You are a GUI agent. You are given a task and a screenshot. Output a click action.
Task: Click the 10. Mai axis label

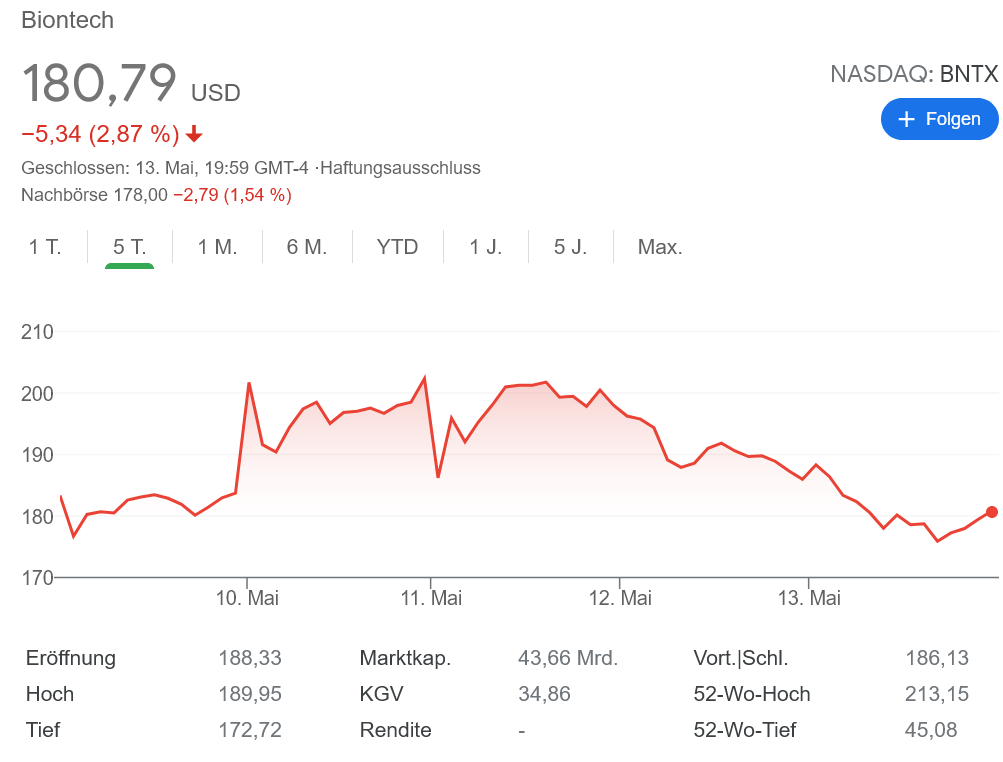click(248, 598)
